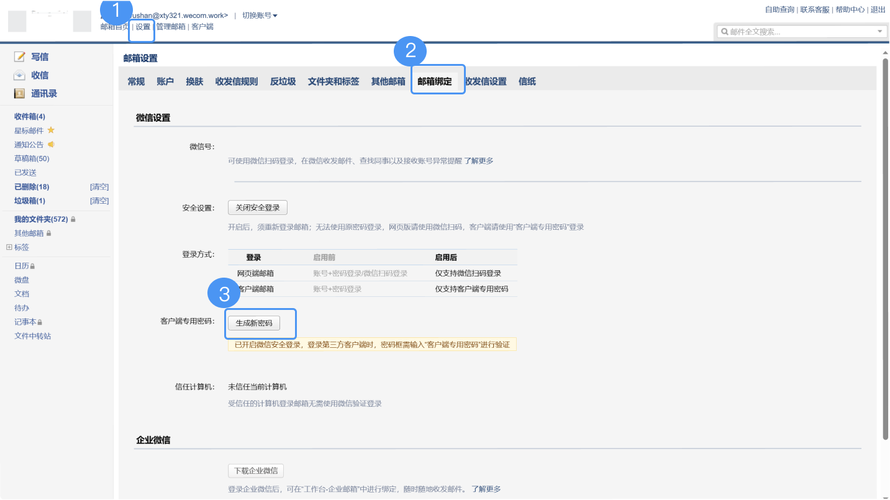Switch to the 反垃圾 tab
Viewport: 890px width, 500px height.
[282, 81]
